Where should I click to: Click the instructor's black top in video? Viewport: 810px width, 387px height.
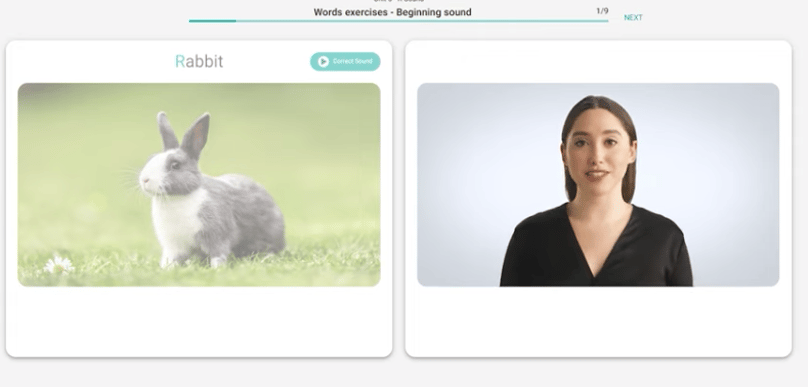coord(597,248)
